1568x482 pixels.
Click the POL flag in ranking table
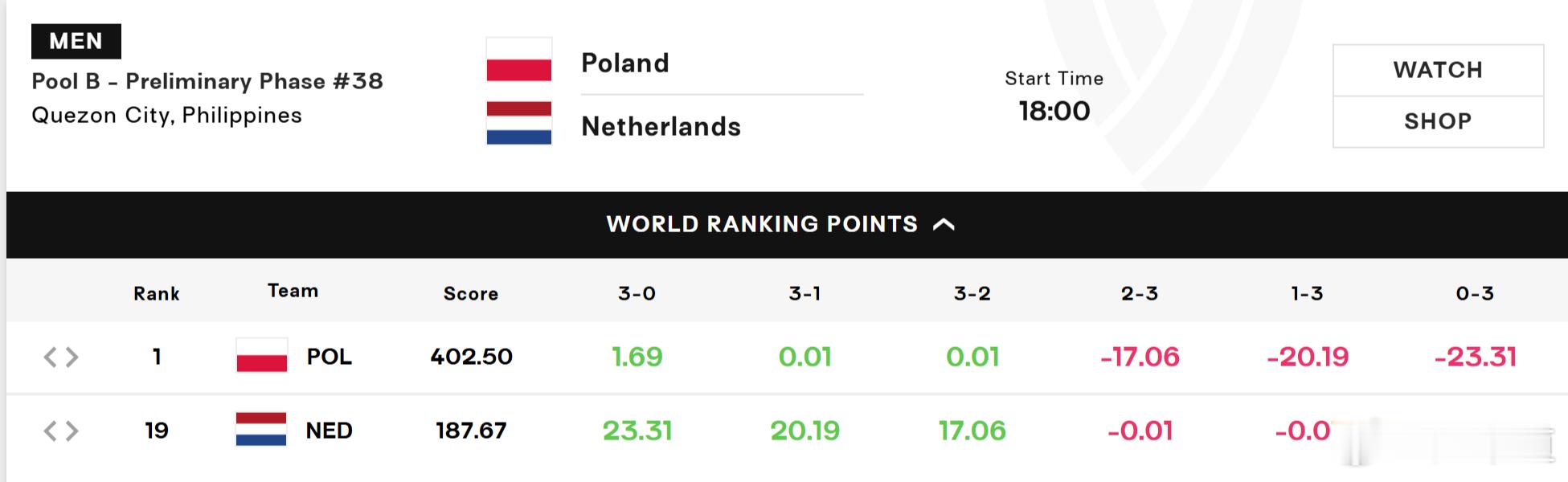[261, 355]
